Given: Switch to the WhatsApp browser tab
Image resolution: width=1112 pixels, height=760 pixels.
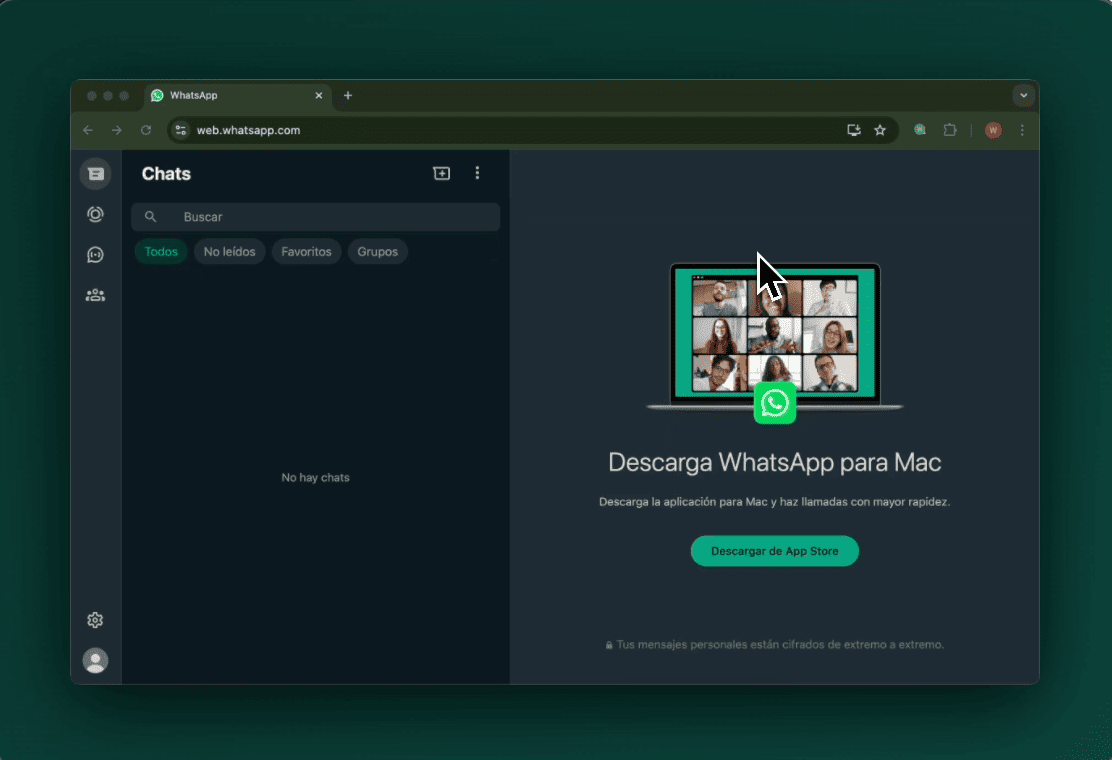Looking at the screenshot, I should pyautogui.click(x=230, y=96).
